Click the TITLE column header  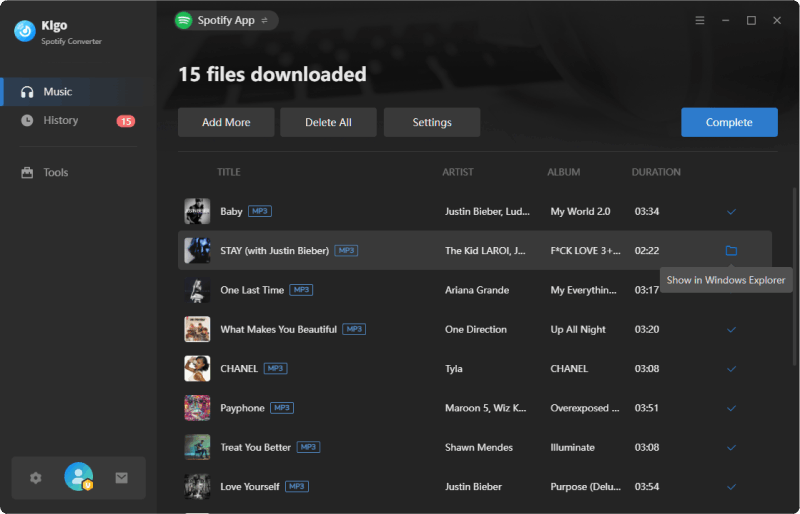[229, 172]
